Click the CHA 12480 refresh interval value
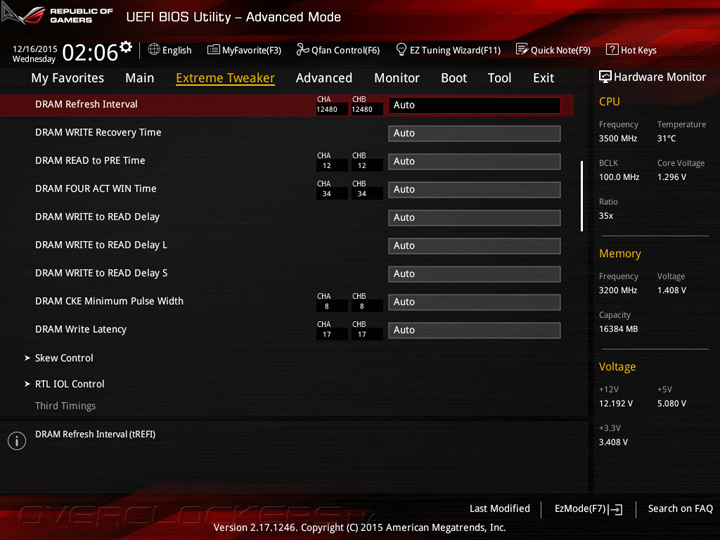 click(x=327, y=109)
